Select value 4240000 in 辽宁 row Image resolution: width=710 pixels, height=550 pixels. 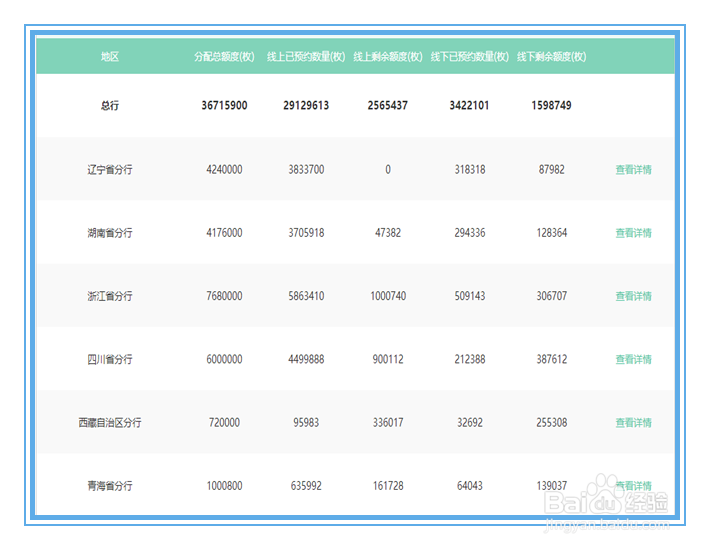tap(224, 170)
